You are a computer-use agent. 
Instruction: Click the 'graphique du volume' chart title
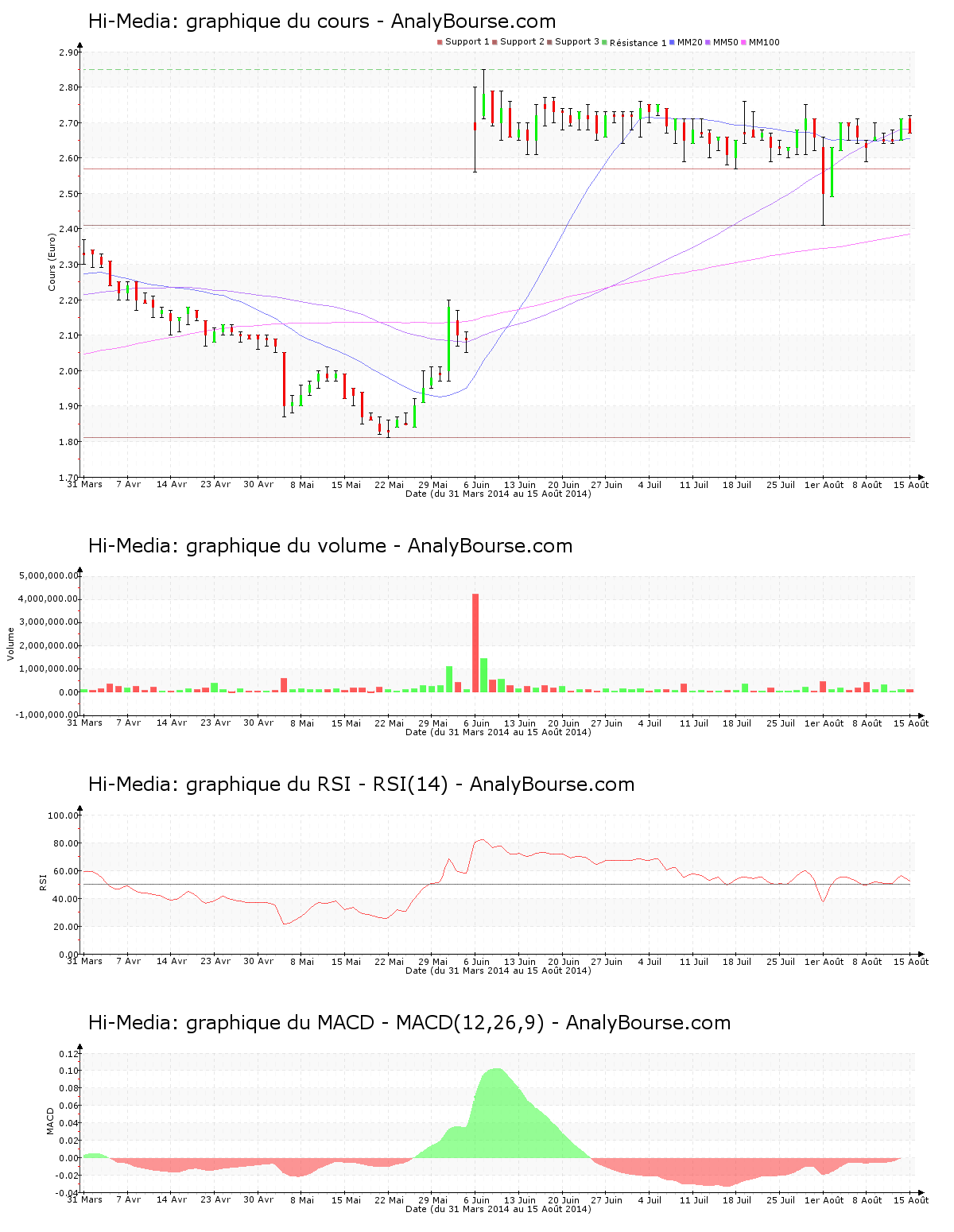point(331,546)
